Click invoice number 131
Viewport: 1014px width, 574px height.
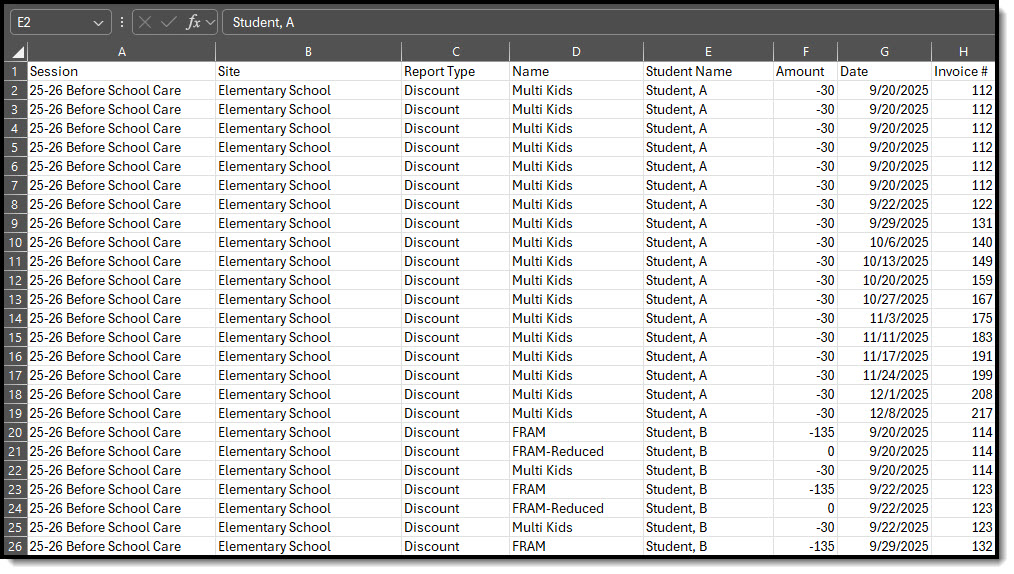pos(963,224)
